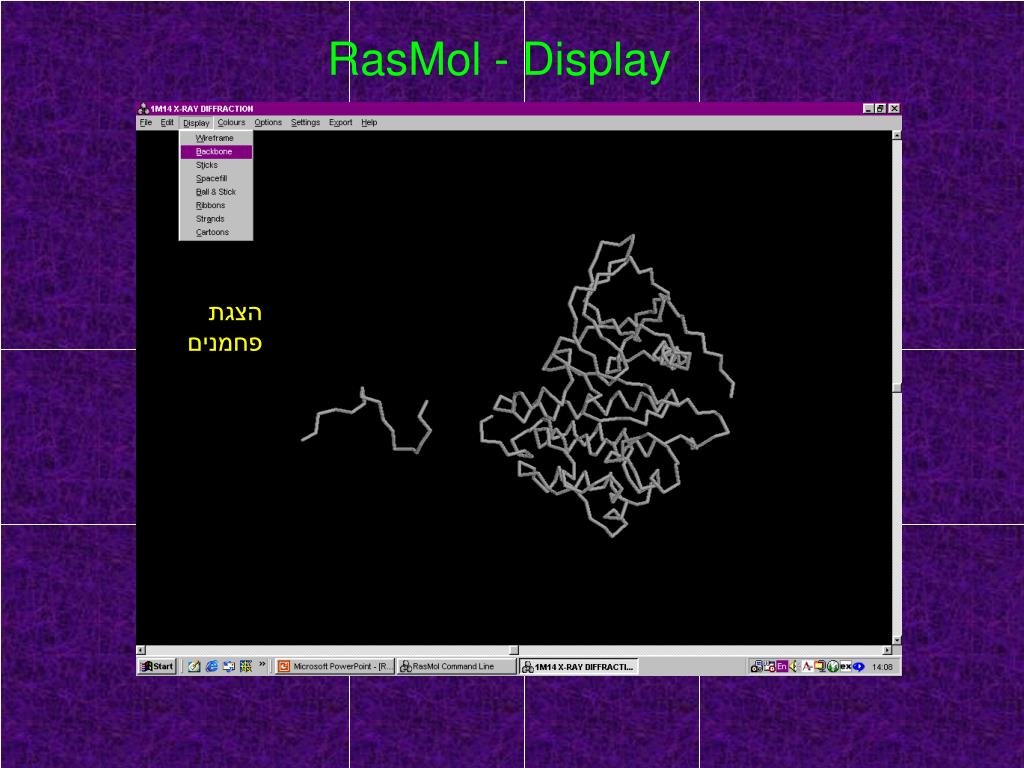Open the Colours menu
This screenshot has height=768, width=1024.
[231, 123]
